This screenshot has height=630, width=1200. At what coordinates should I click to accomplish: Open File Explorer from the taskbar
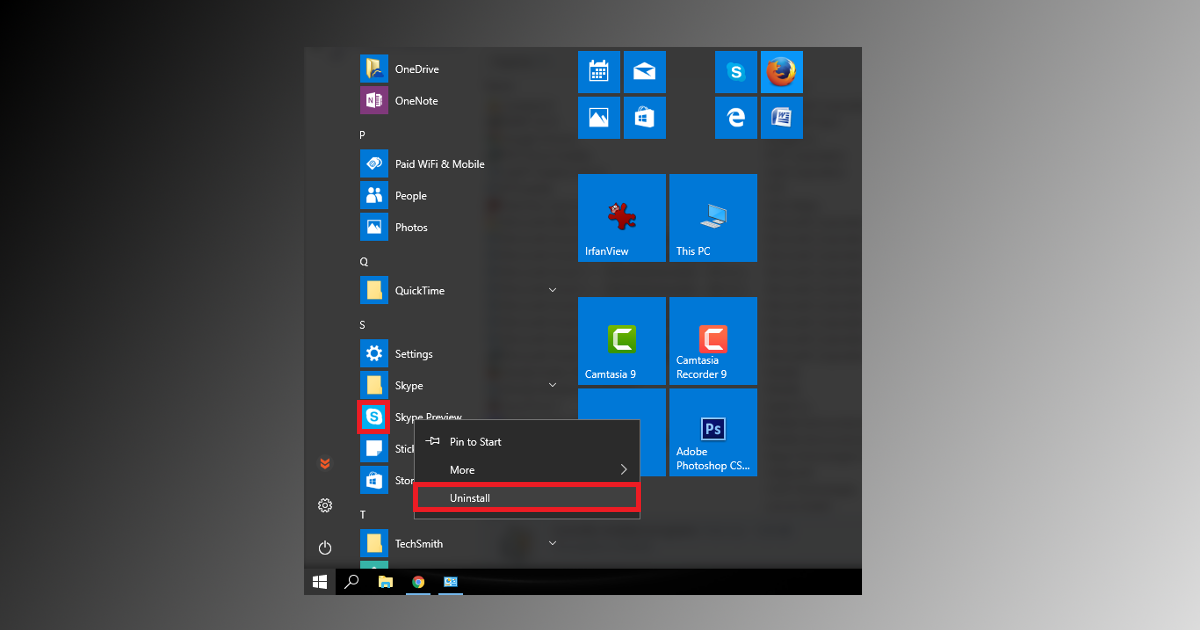(x=386, y=582)
